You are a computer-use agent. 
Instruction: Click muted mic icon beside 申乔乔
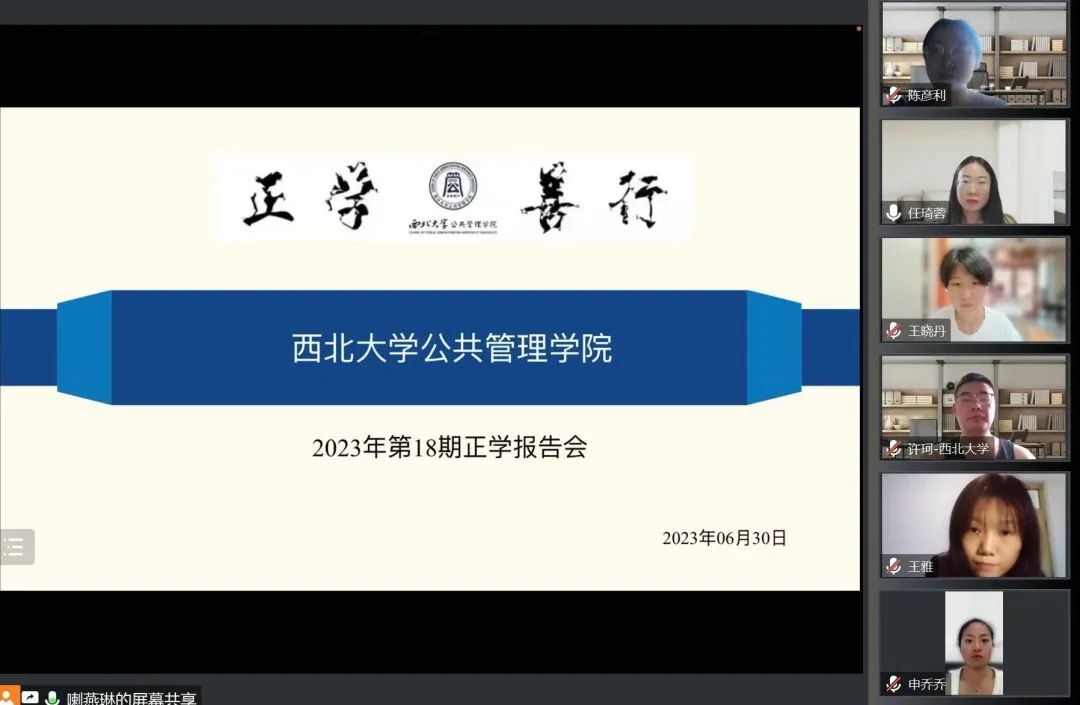[894, 684]
